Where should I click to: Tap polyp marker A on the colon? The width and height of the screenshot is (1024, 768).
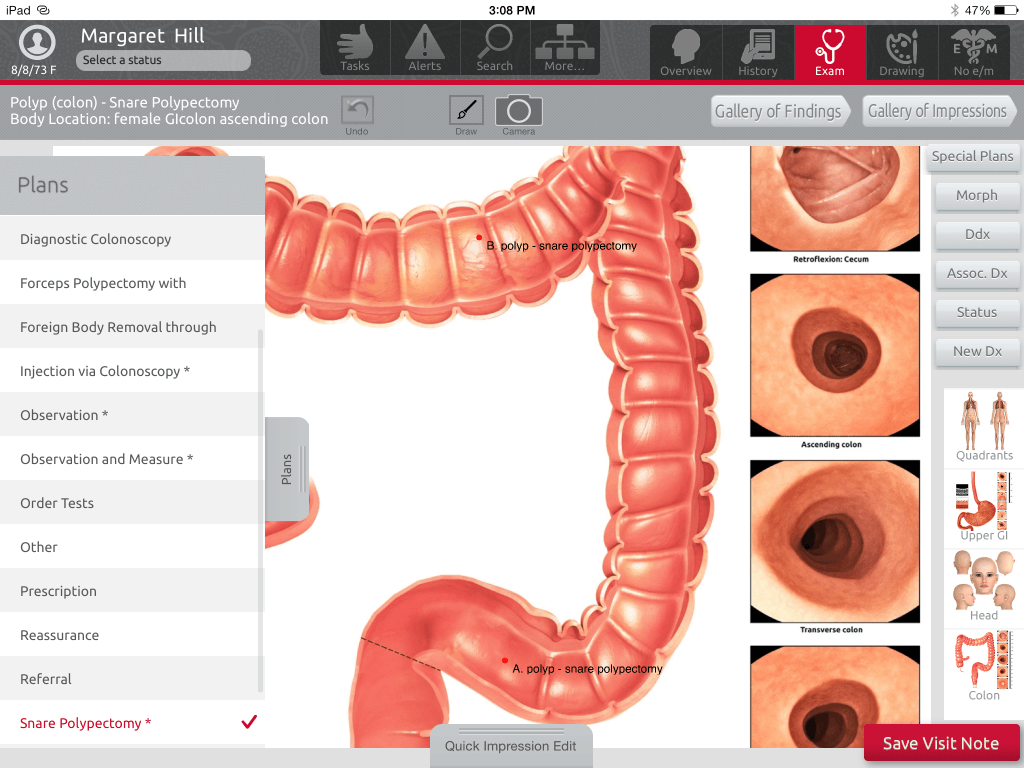(x=505, y=661)
